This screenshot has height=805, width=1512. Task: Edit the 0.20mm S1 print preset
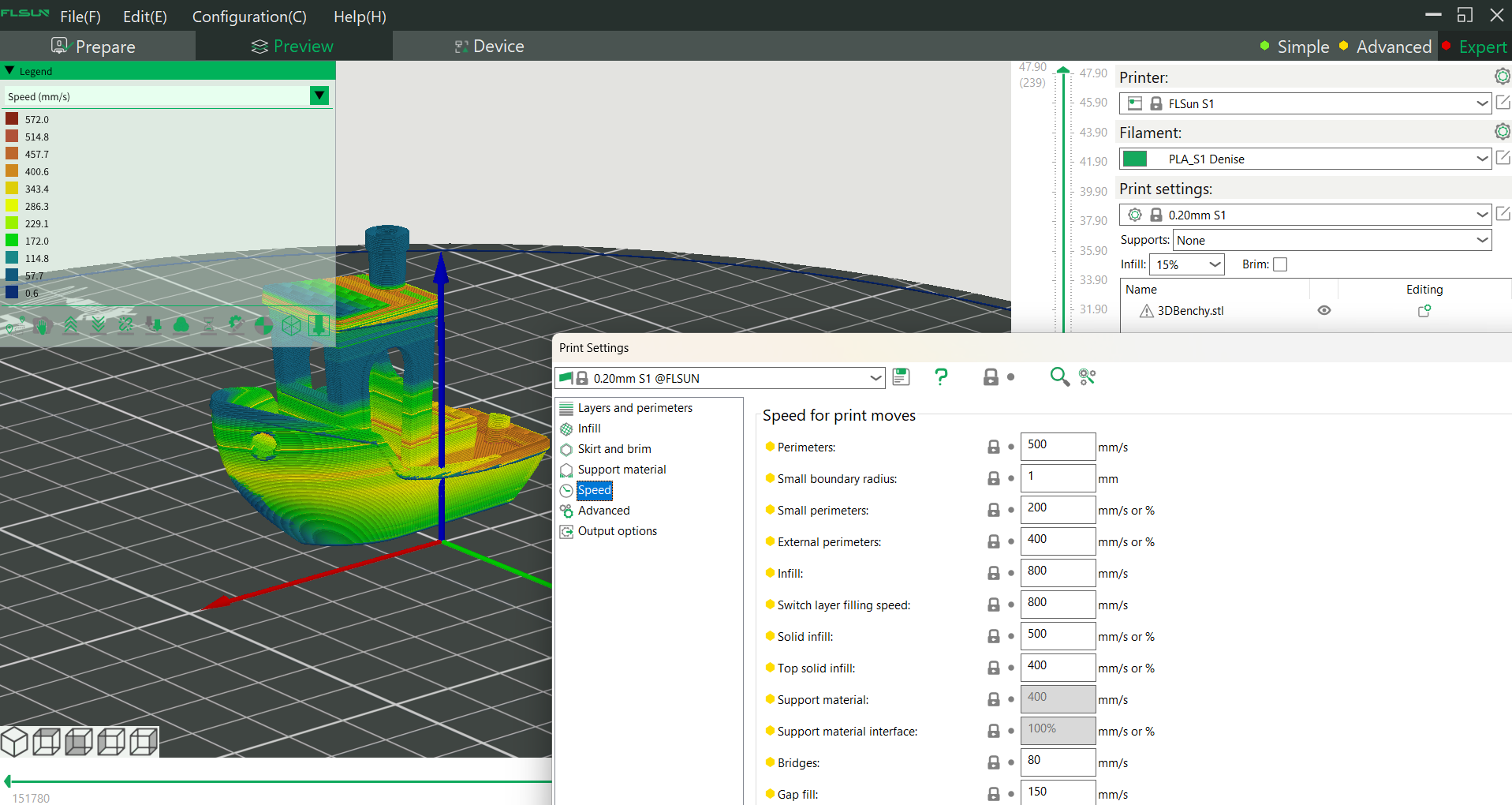pos(1503,214)
